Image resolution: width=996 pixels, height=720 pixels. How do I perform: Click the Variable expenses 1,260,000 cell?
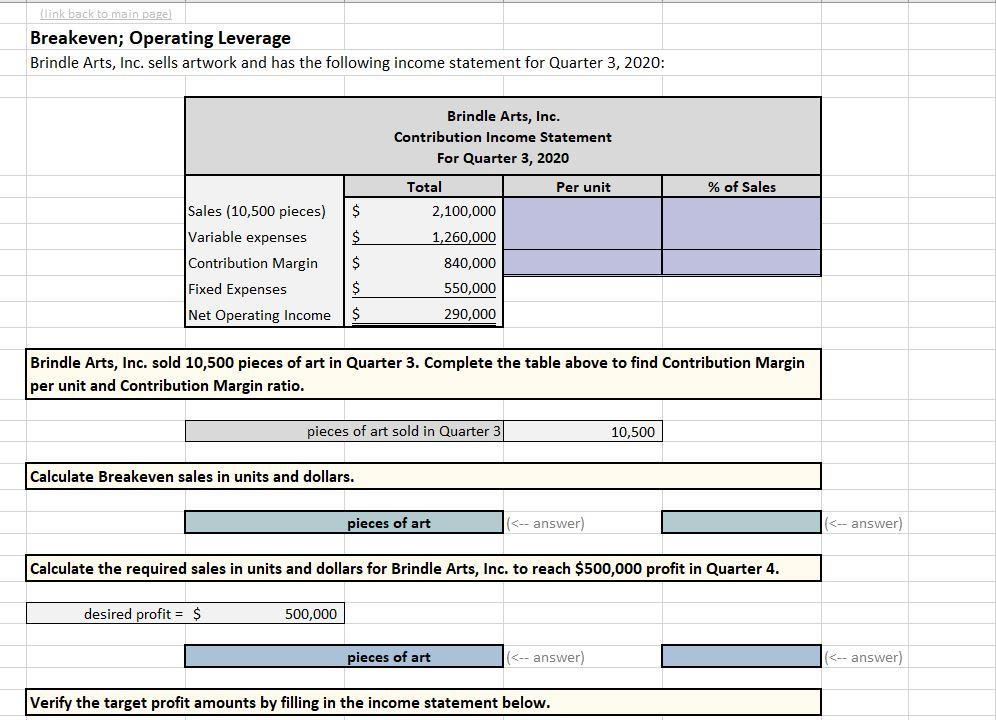click(x=424, y=237)
